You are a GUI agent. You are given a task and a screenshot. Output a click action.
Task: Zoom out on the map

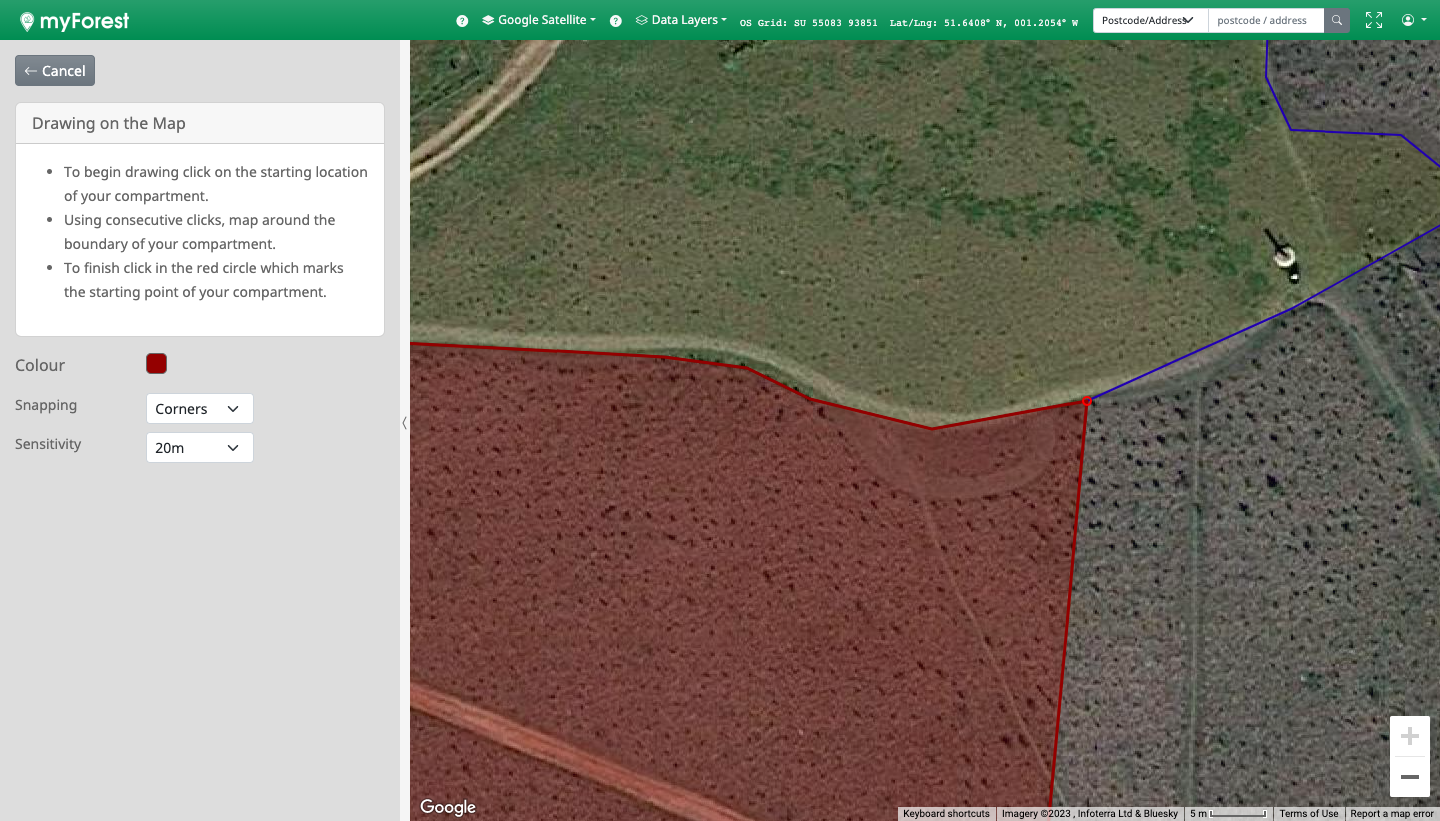pyautogui.click(x=1409, y=777)
